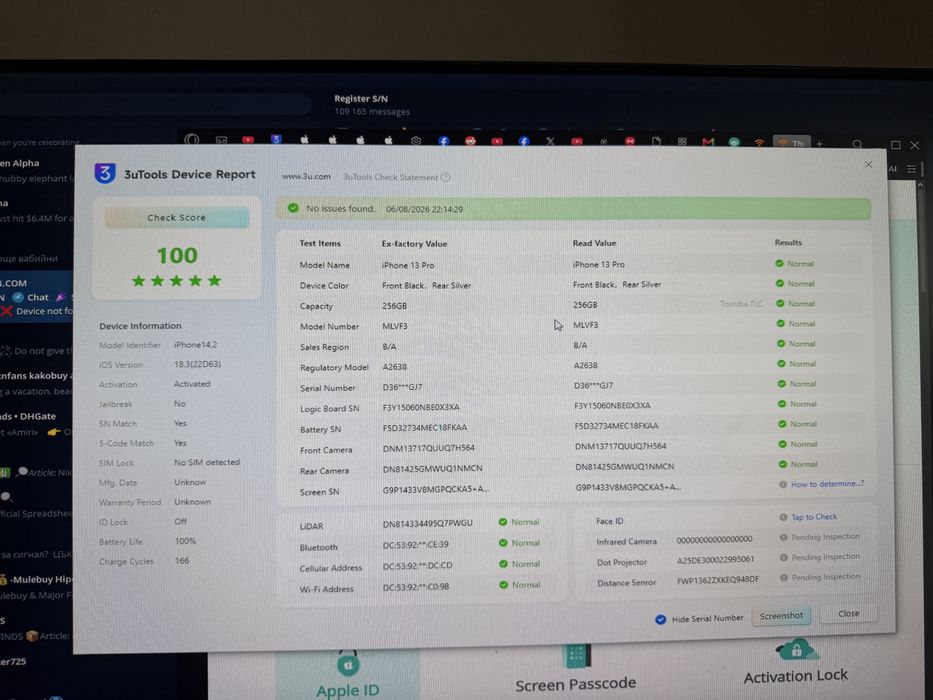Click the Normal status icon for Battery SN

pyautogui.click(x=782, y=424)
